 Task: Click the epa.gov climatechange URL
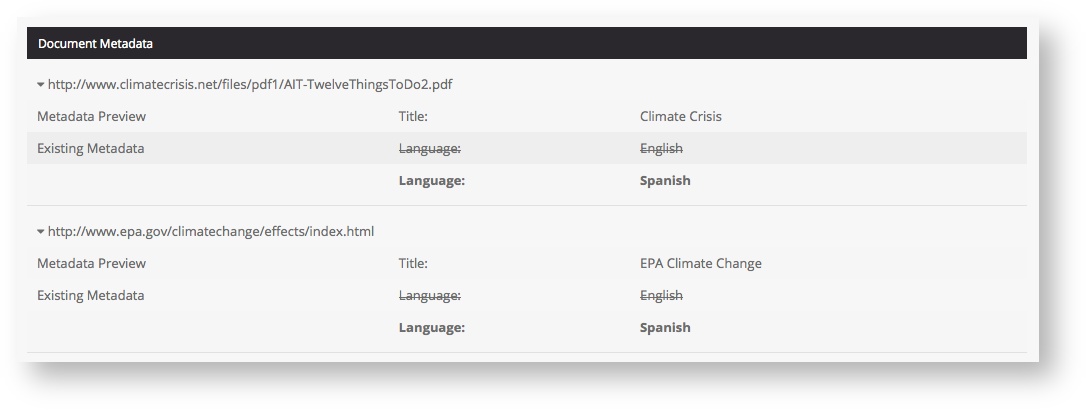pyautogui.click(x=211, y=232)
